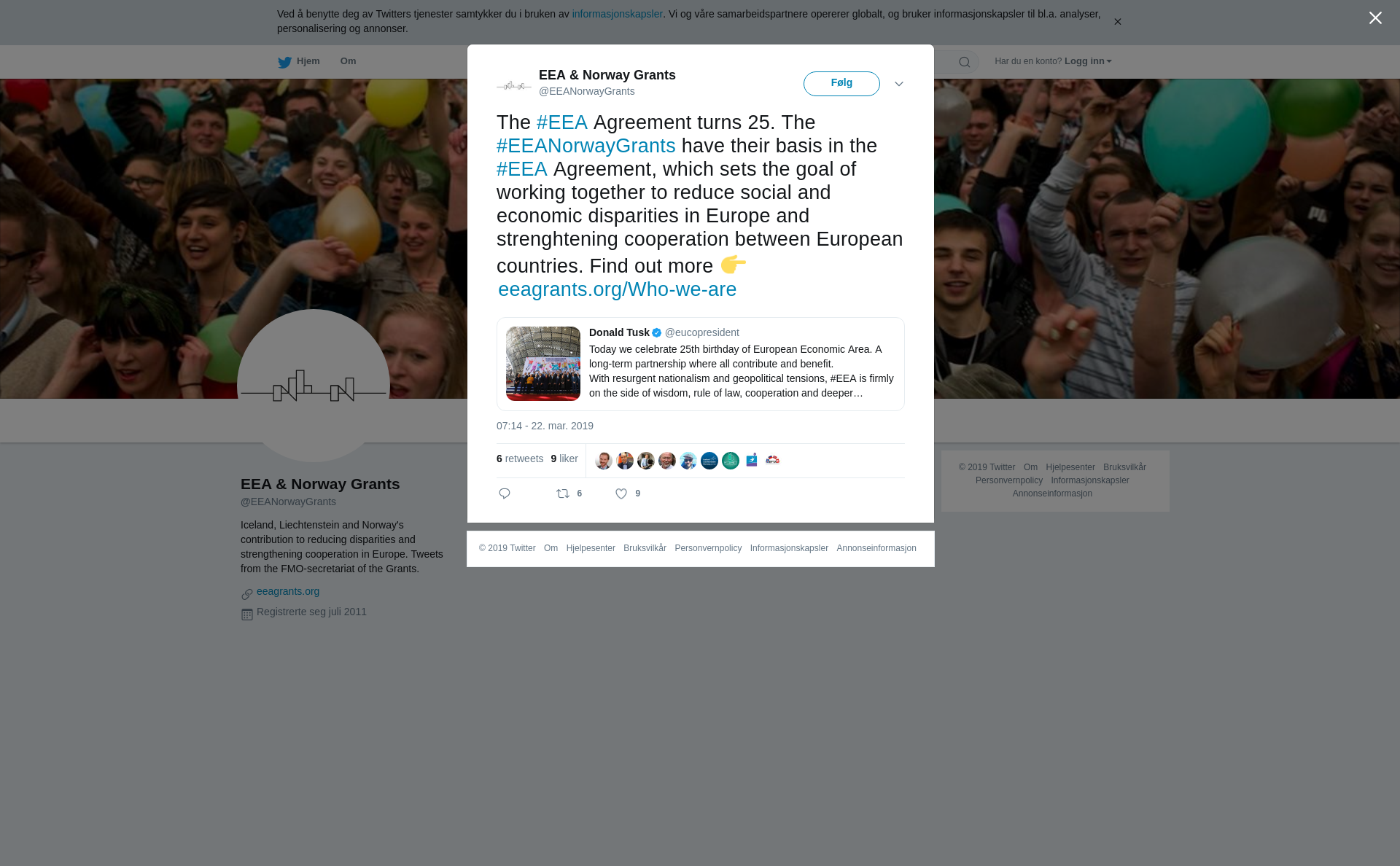This screenshot has height=866, width=1400.
Task: Click the #EEANorwayGrants hashtag
Action: 586,146
